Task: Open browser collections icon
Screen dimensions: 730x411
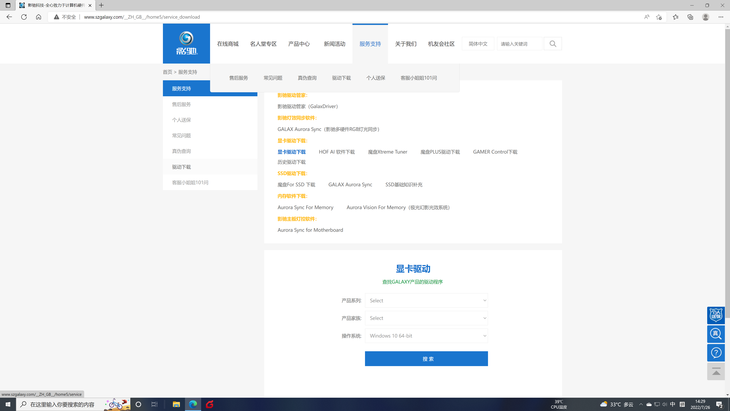Action: coord(690,17)
